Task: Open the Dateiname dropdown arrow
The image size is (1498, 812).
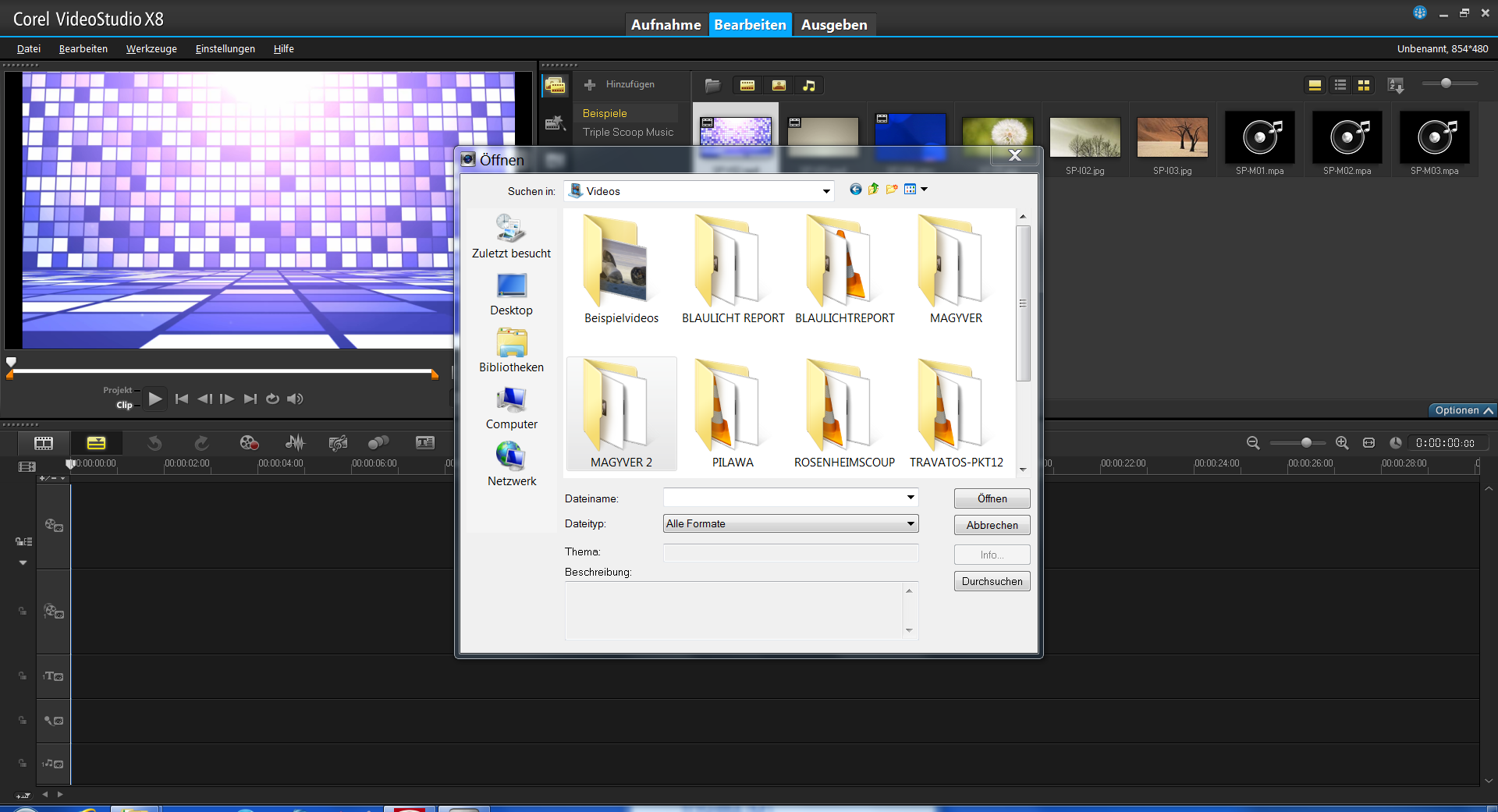Action: pos(911,498)
